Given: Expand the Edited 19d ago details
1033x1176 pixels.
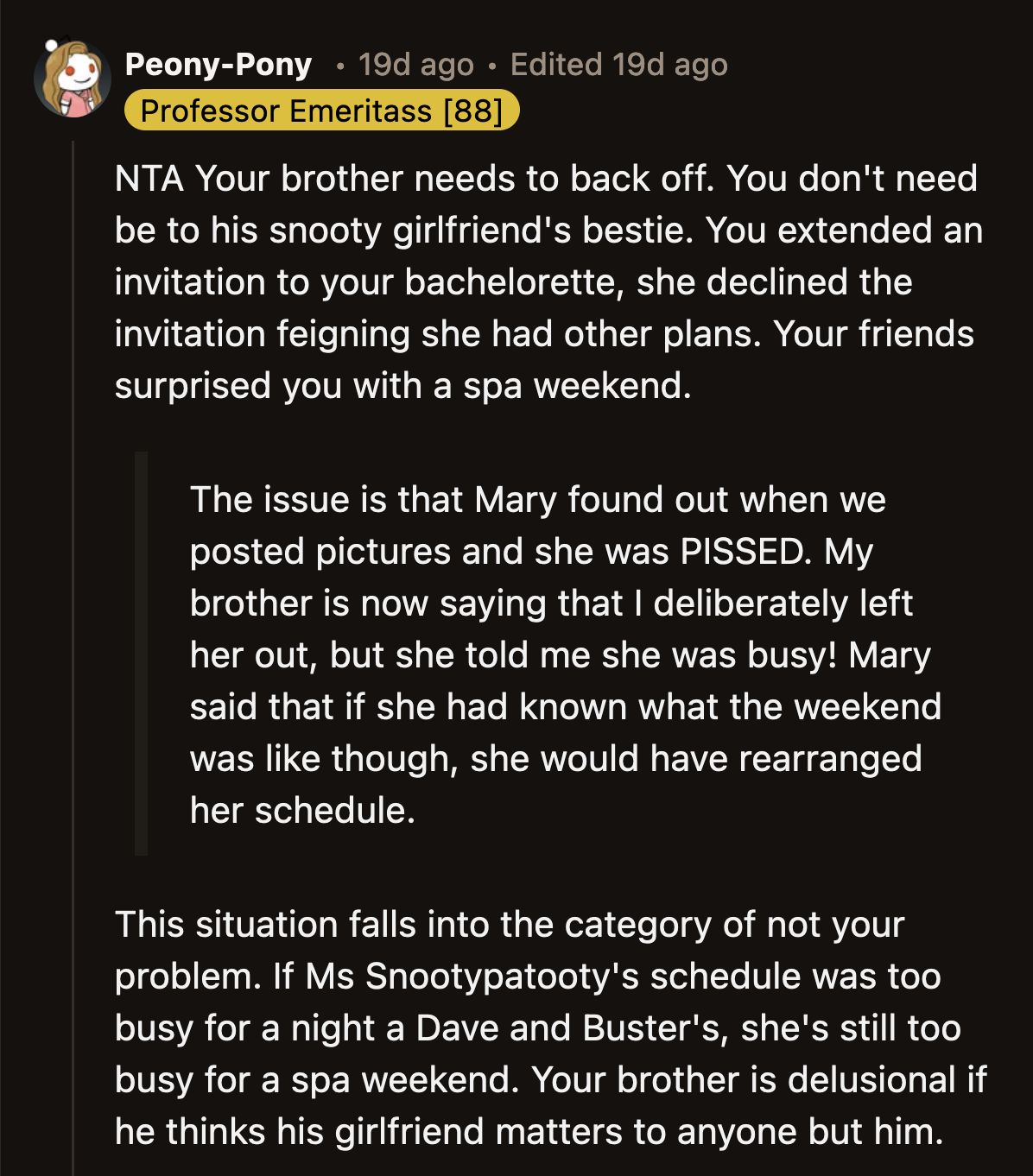Looking at the screenshot, I should click(x=618, y=65).
